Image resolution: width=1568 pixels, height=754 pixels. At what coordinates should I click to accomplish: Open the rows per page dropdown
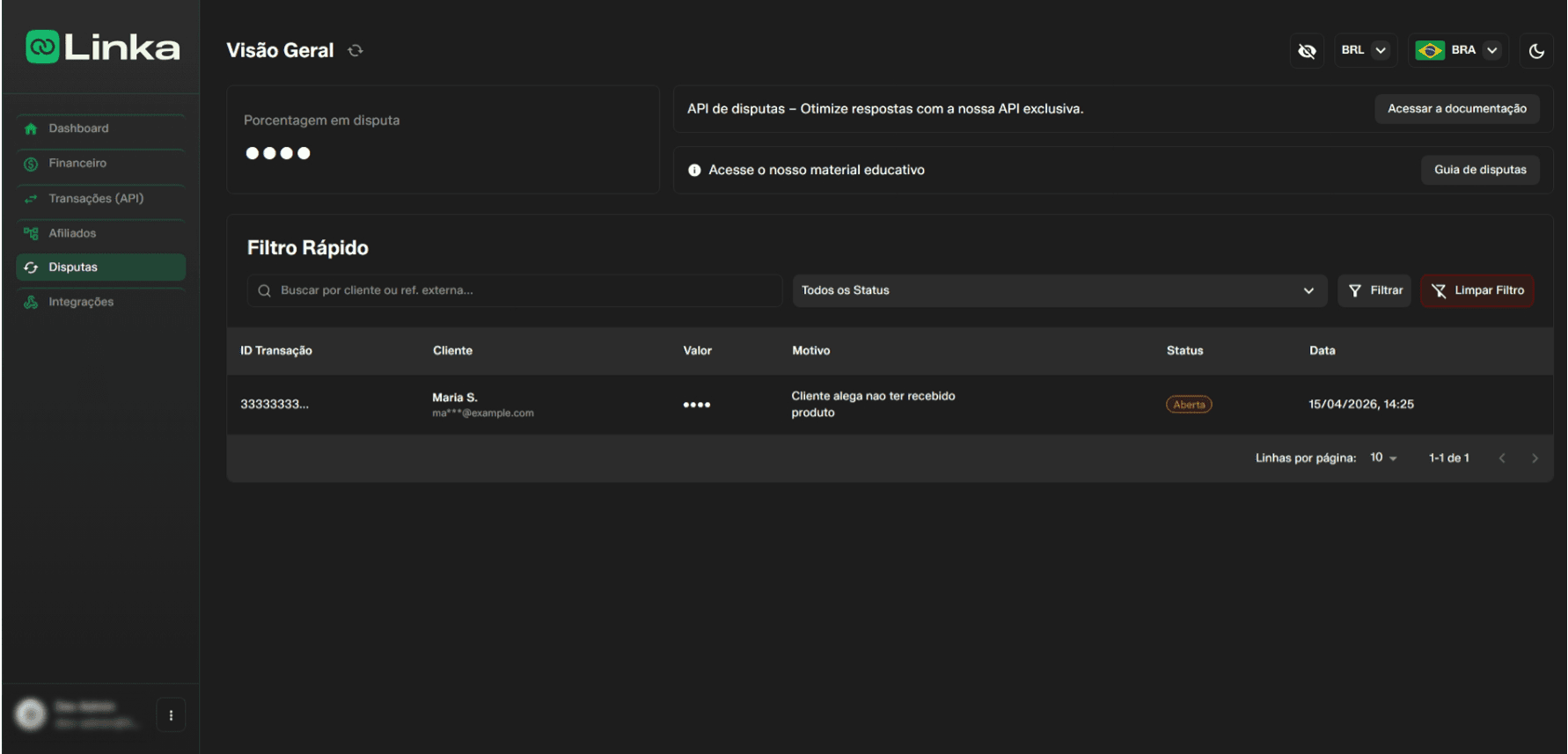pos(1383,458)
